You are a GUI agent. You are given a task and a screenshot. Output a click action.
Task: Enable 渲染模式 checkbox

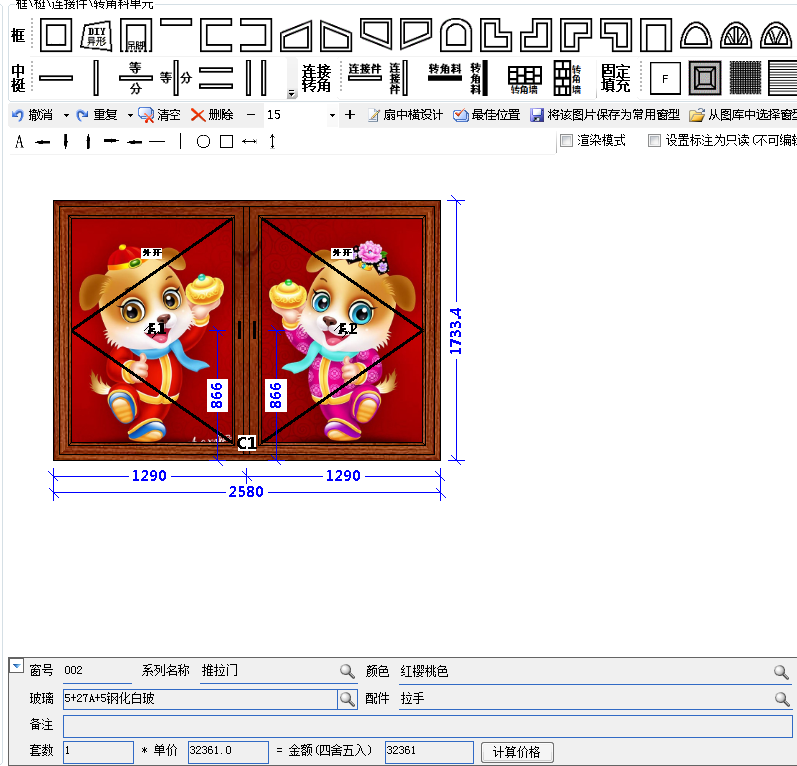[x=566, y=140]
